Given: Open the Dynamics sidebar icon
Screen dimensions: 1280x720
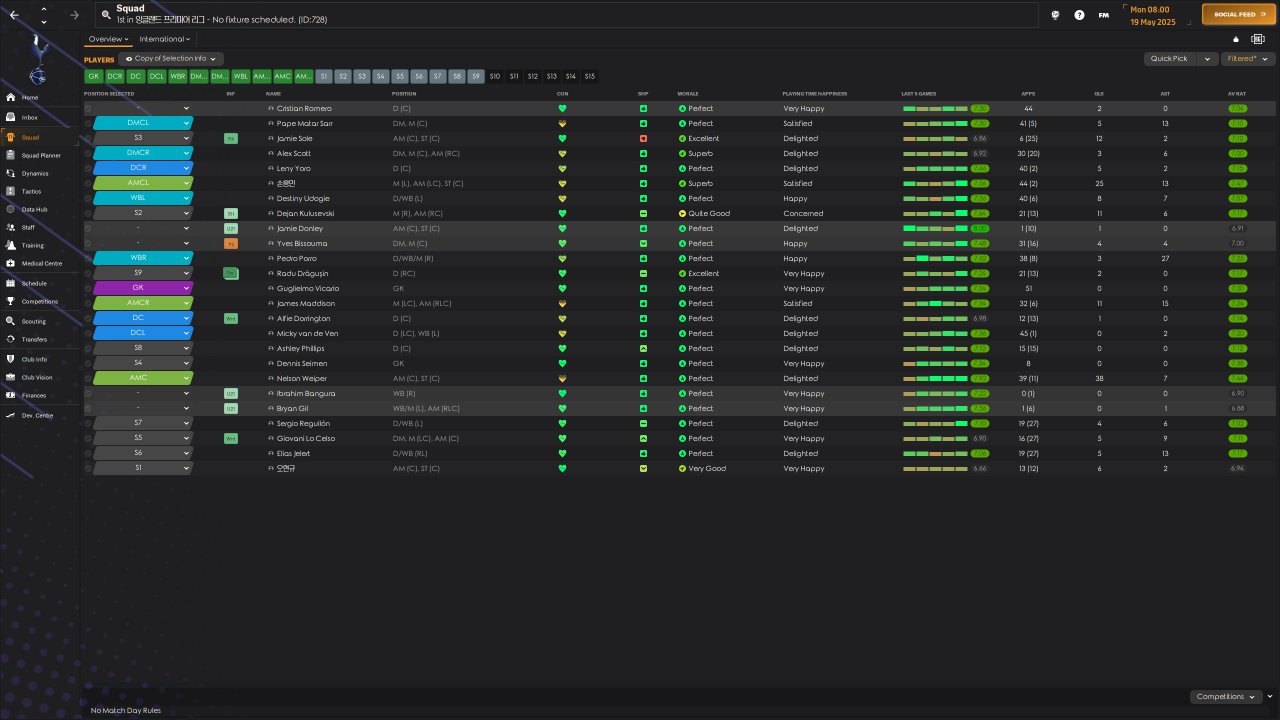Looking at the screenshot, I should pyautogui.click(x=11, y=173).
